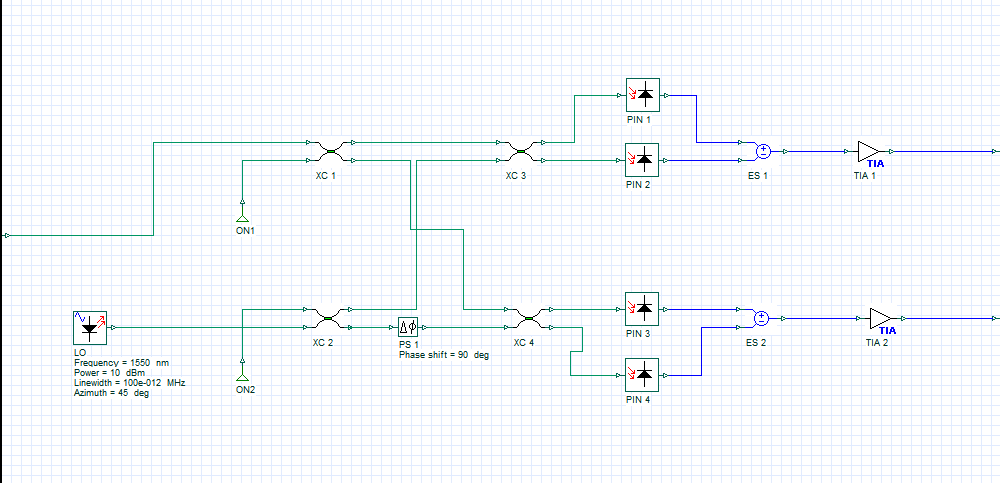The height and width of the screenshot is (483, 1000).
Task: Select the PIN 4 photodiode block
Action: coord(643,375)
